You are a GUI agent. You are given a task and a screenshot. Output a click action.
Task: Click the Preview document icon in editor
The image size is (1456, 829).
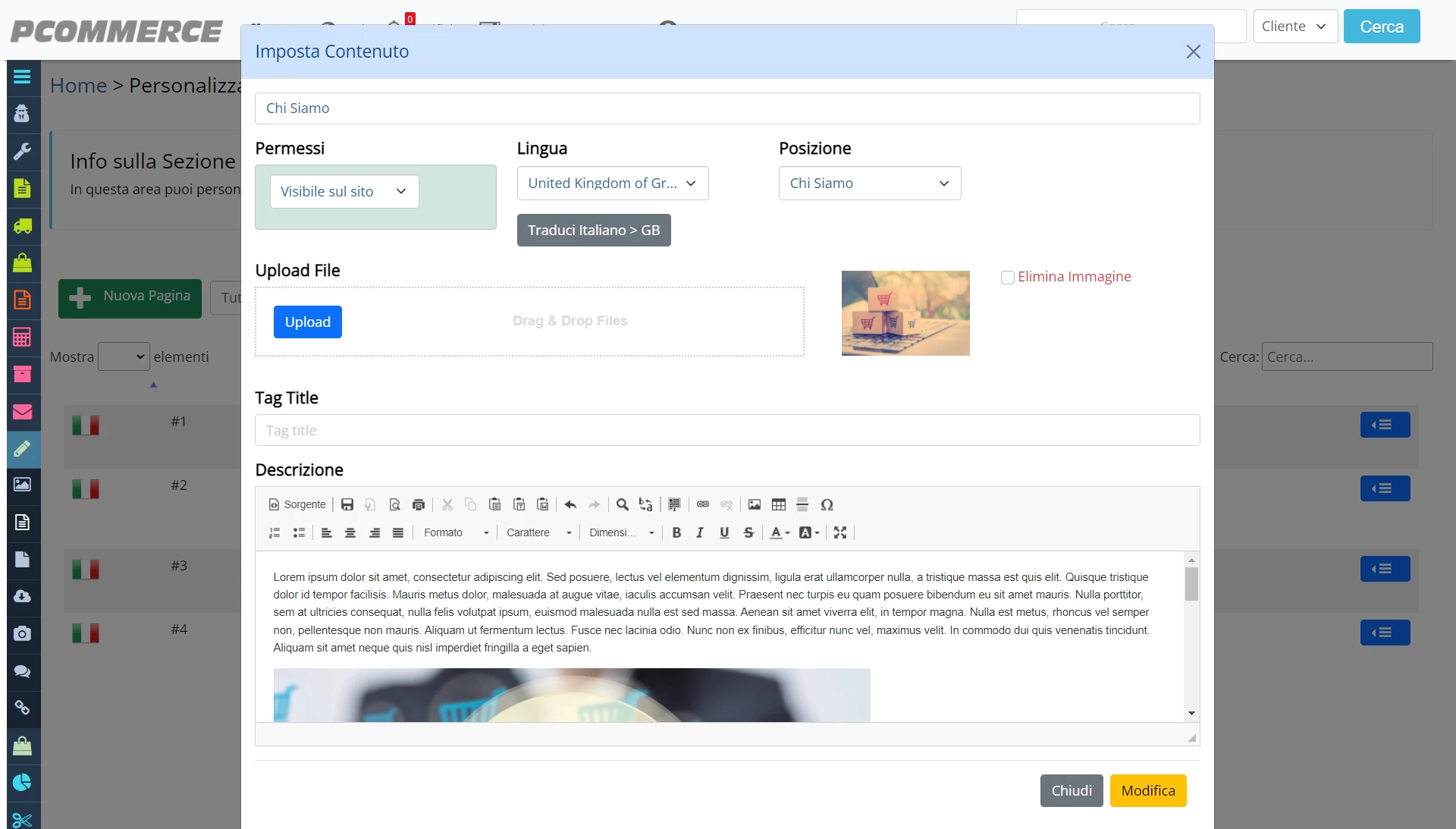click(394, 504)
